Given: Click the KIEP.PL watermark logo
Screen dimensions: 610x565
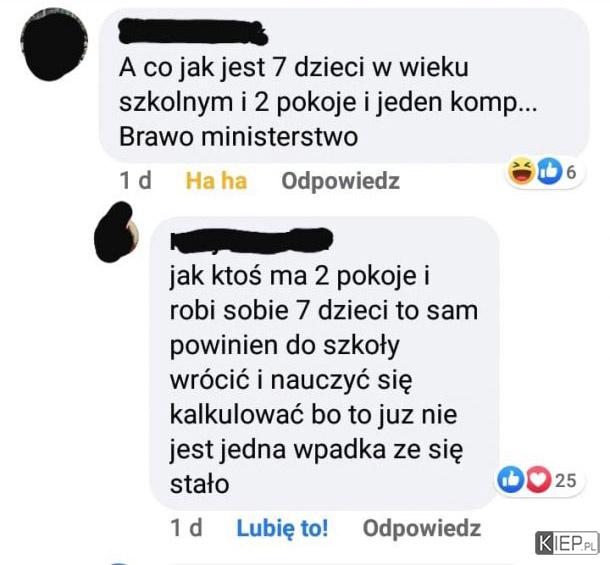Looking at the screenshot, I should pyautogui.click(x=567, y=542).
